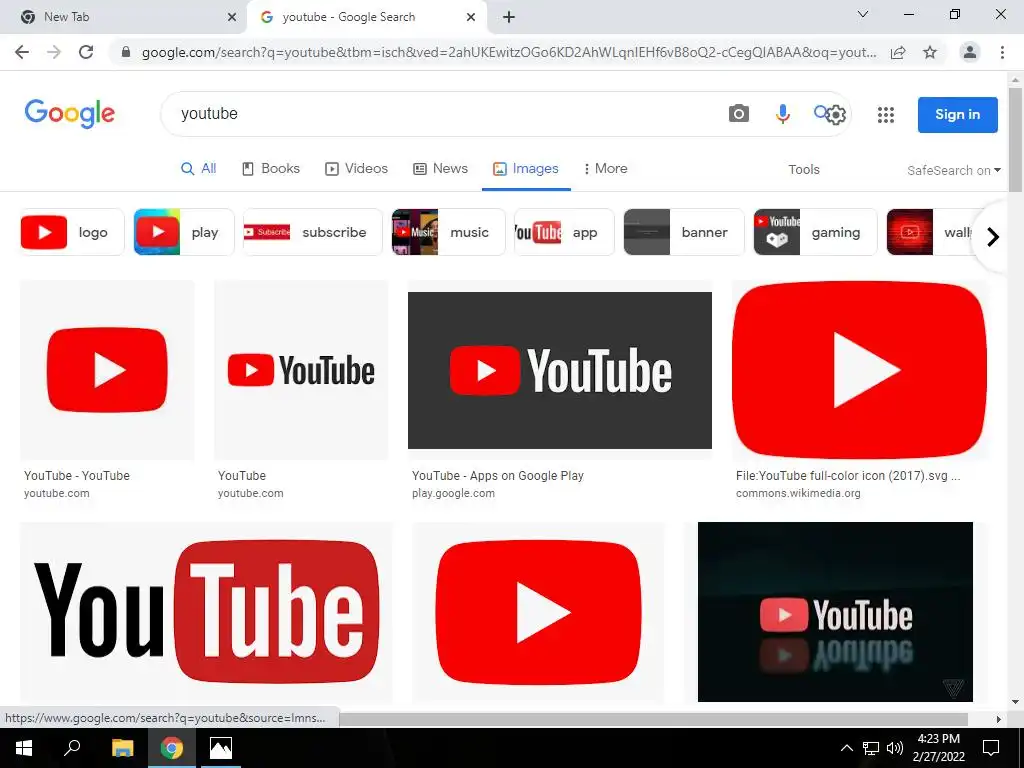Click the network icon in system tray
The height and width of the screenshot is (768, 1024).
point(871,748)
